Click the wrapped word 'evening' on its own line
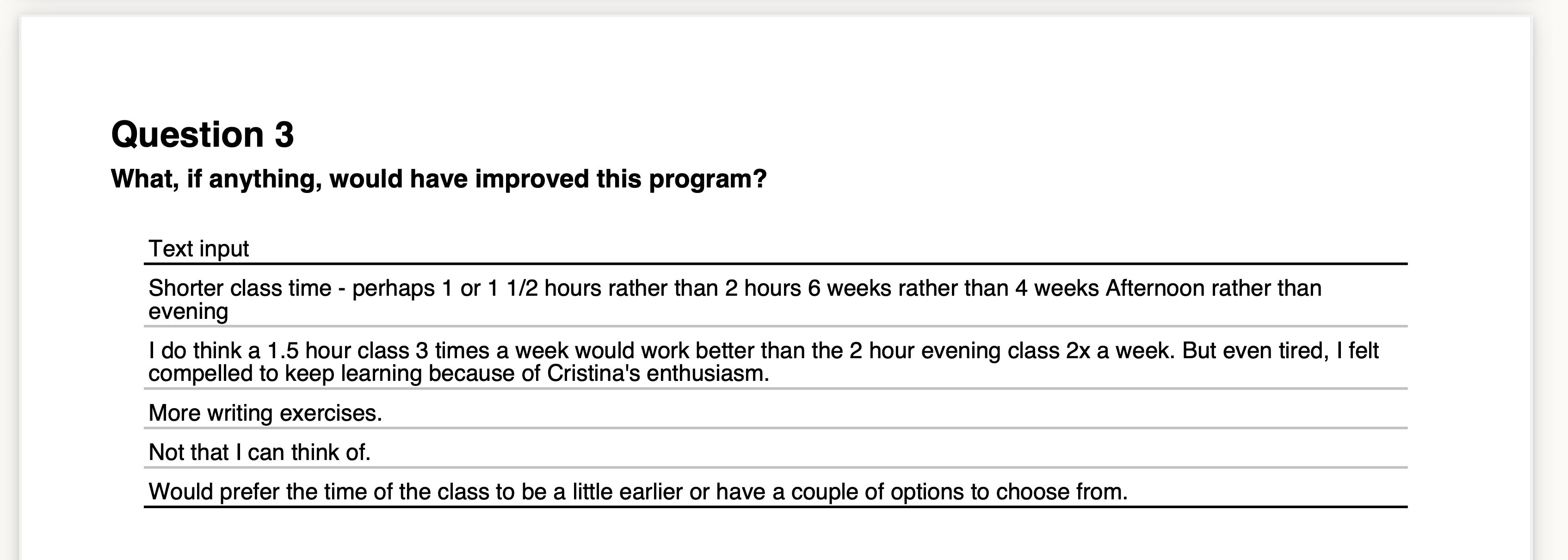Viewport: 1568px width, 560px height. [188, 311]
